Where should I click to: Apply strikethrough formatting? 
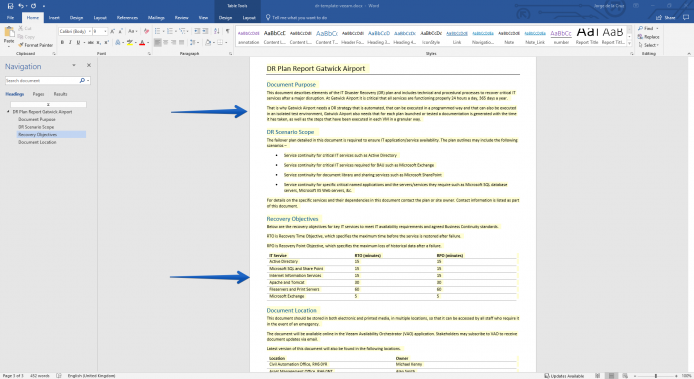click(90, 43)
